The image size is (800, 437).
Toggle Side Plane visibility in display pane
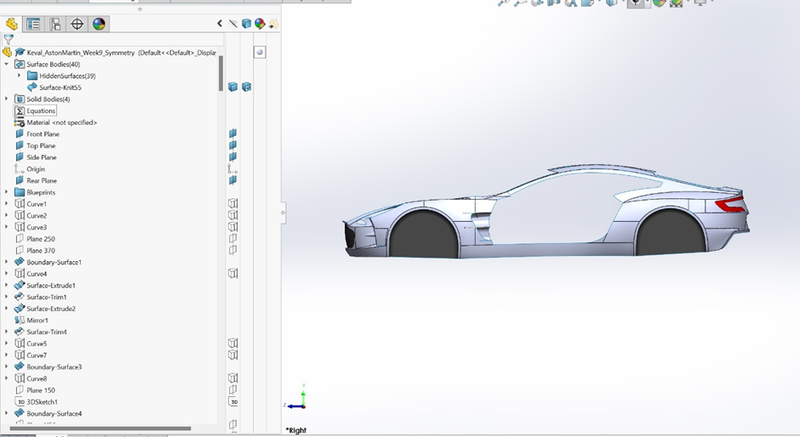point(233,157)
